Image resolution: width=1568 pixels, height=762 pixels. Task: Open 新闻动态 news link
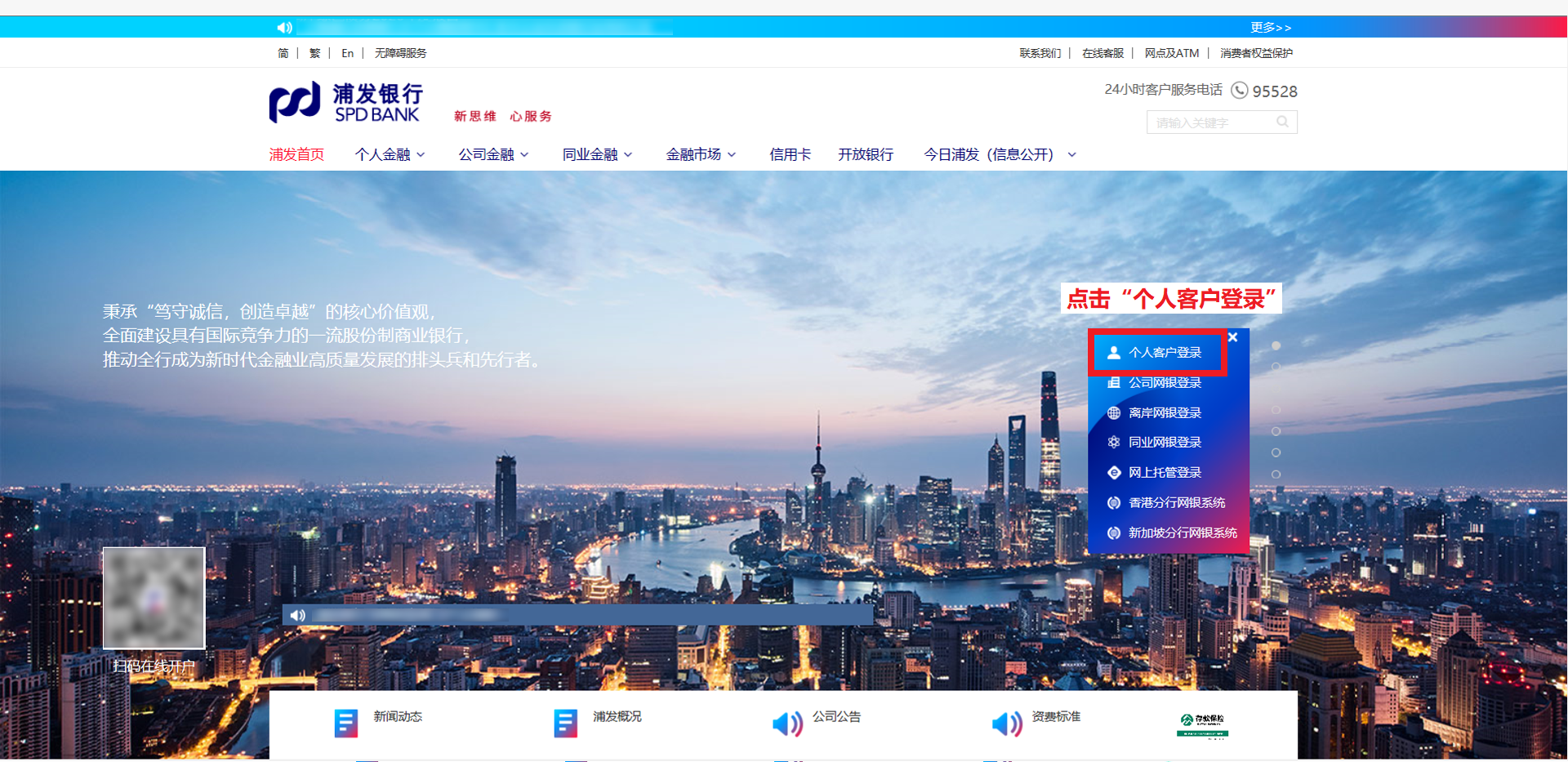tap(398, 716)
